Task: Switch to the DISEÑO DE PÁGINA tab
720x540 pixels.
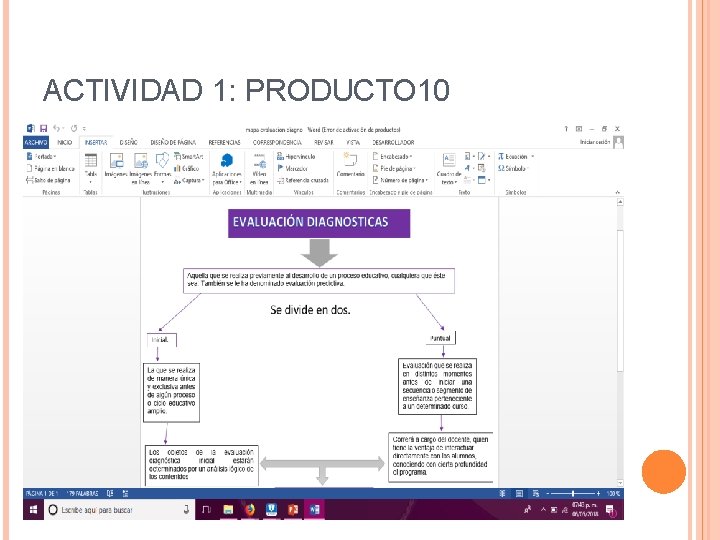Action: (x=173, y=142)
